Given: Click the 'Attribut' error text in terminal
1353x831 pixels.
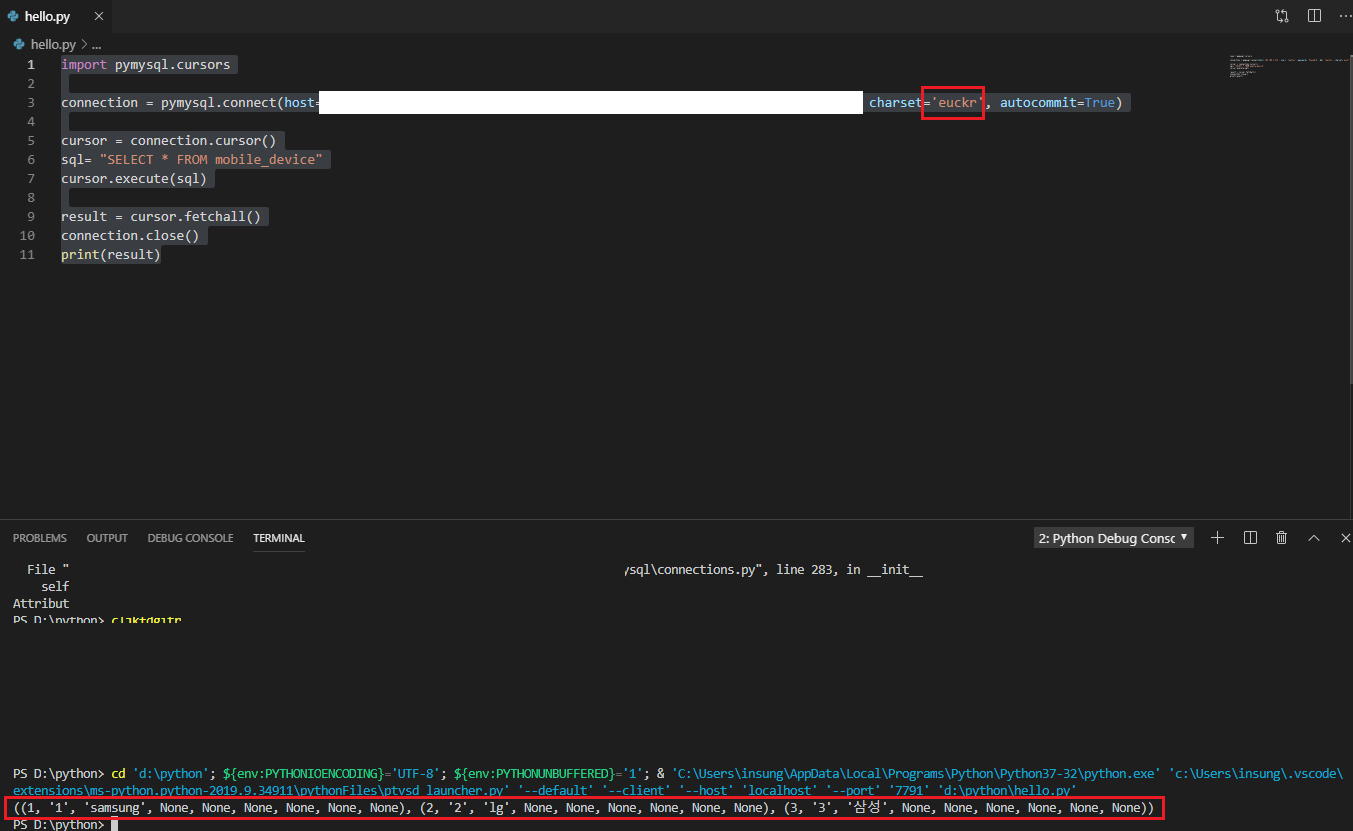Looking at the screenshot, I should (41, 604).
